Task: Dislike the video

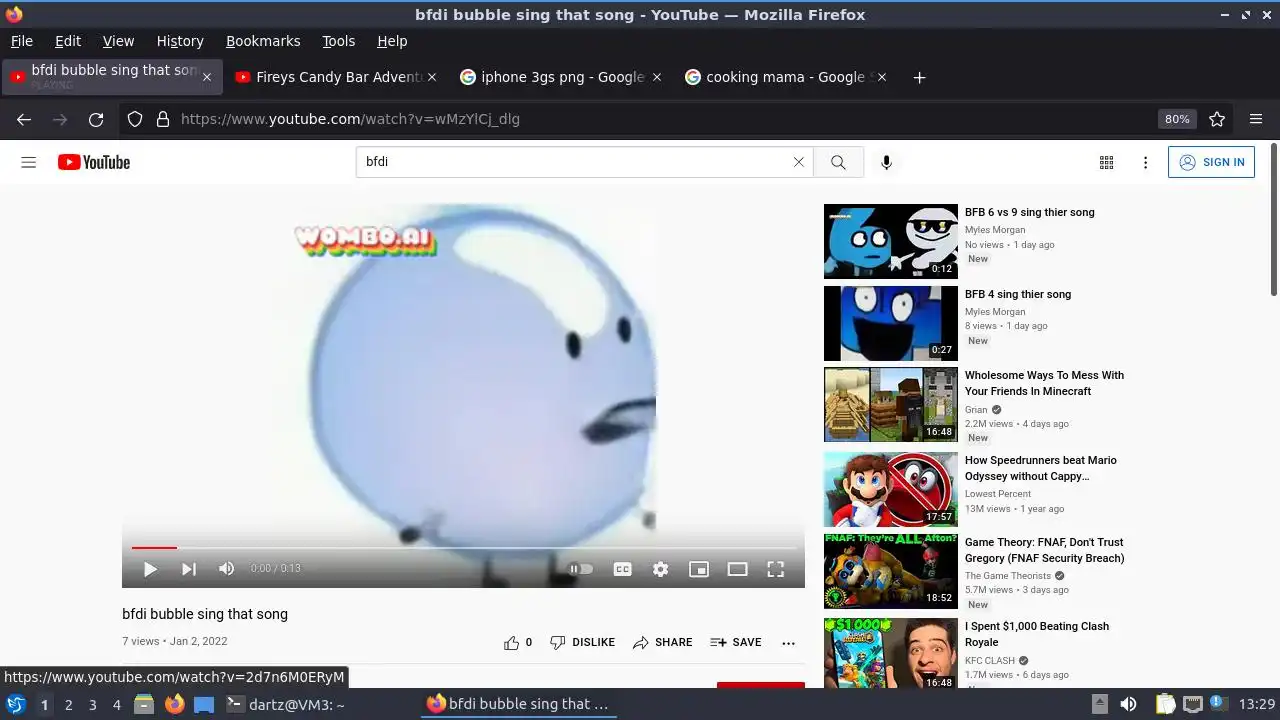Action: click(582, 642)
